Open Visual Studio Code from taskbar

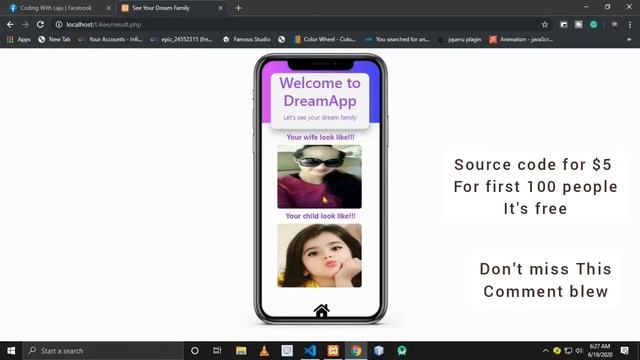310,351
